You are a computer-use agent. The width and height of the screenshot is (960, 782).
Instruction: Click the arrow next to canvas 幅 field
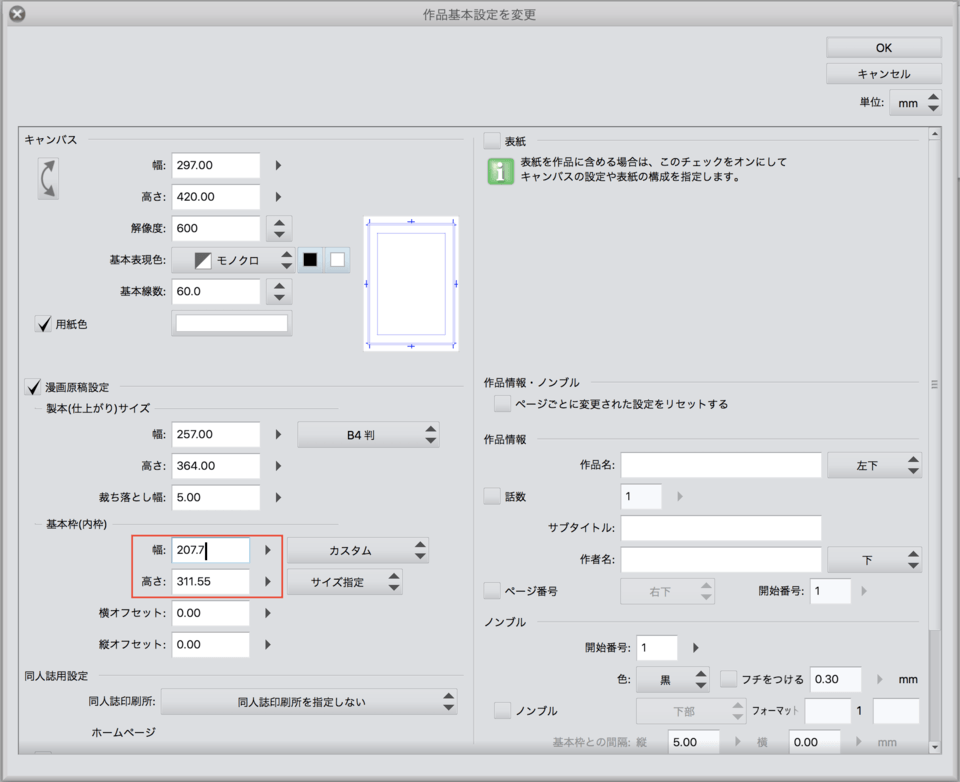click(278, 165)
